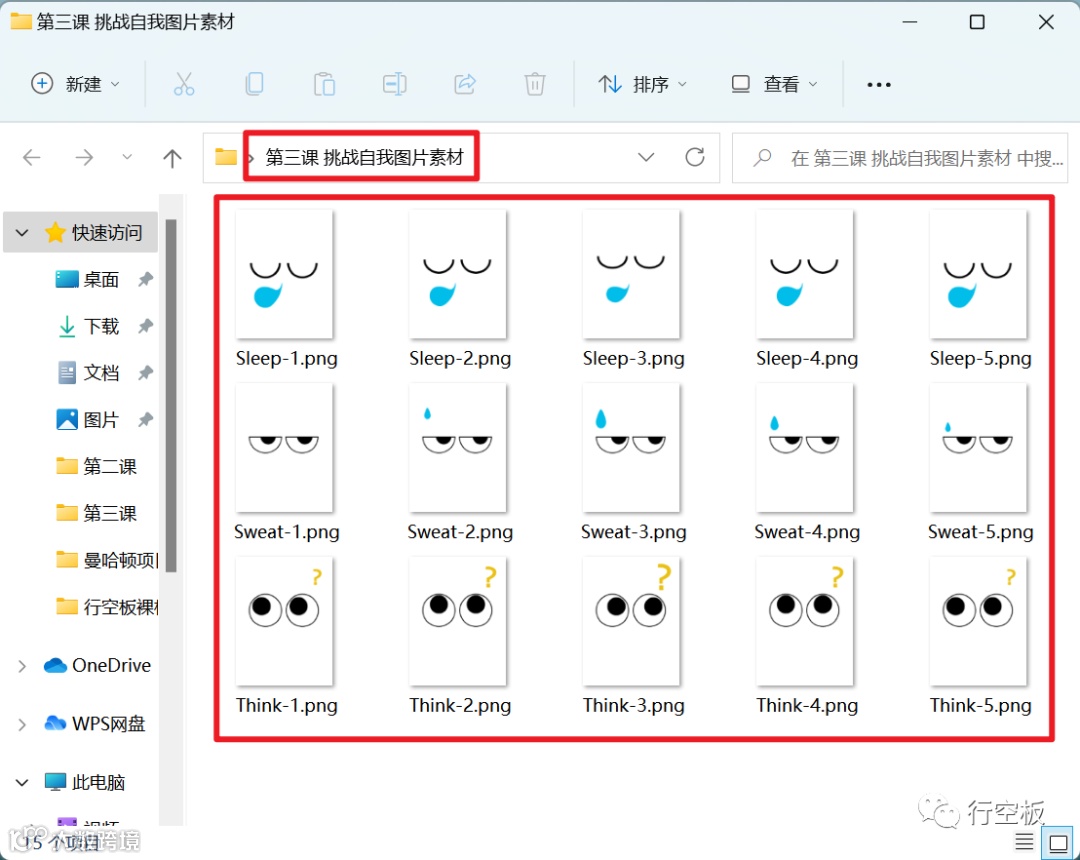
Task: Click the address path 第三课 挑战自我图片素材
Action: pyautogui.click(x=364, y=158)
